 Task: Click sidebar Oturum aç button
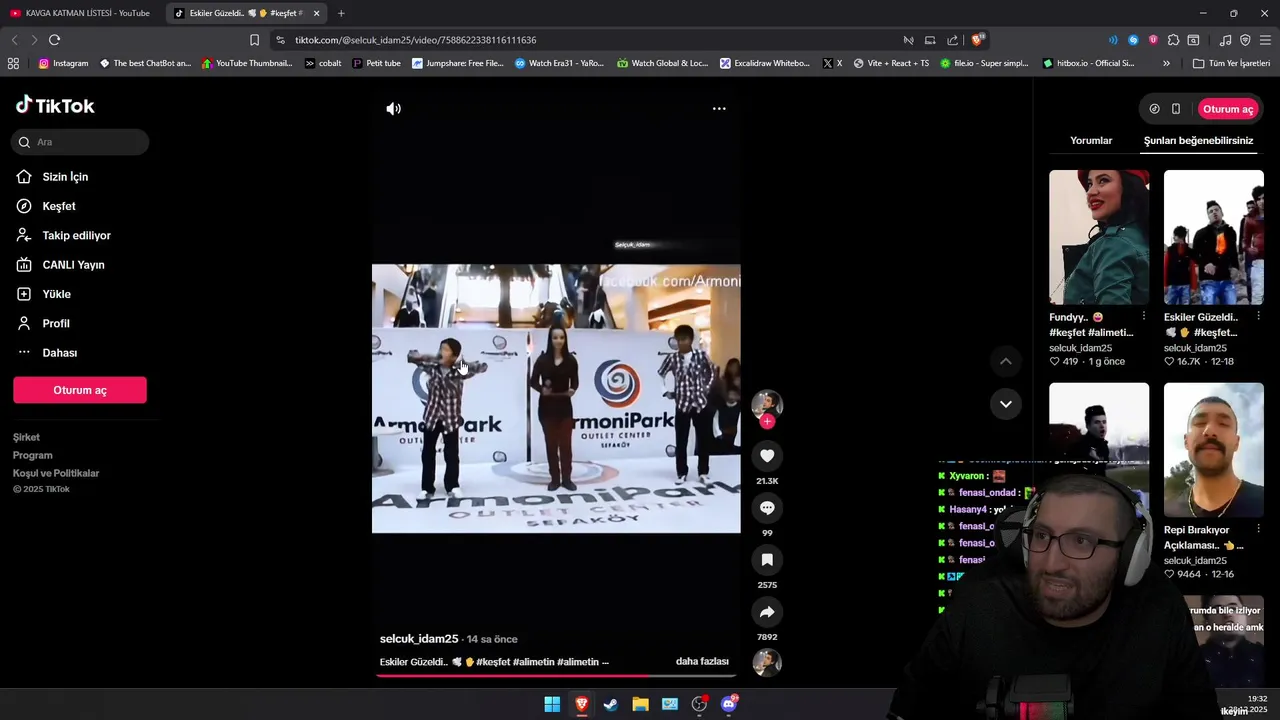tap(80, 390)
